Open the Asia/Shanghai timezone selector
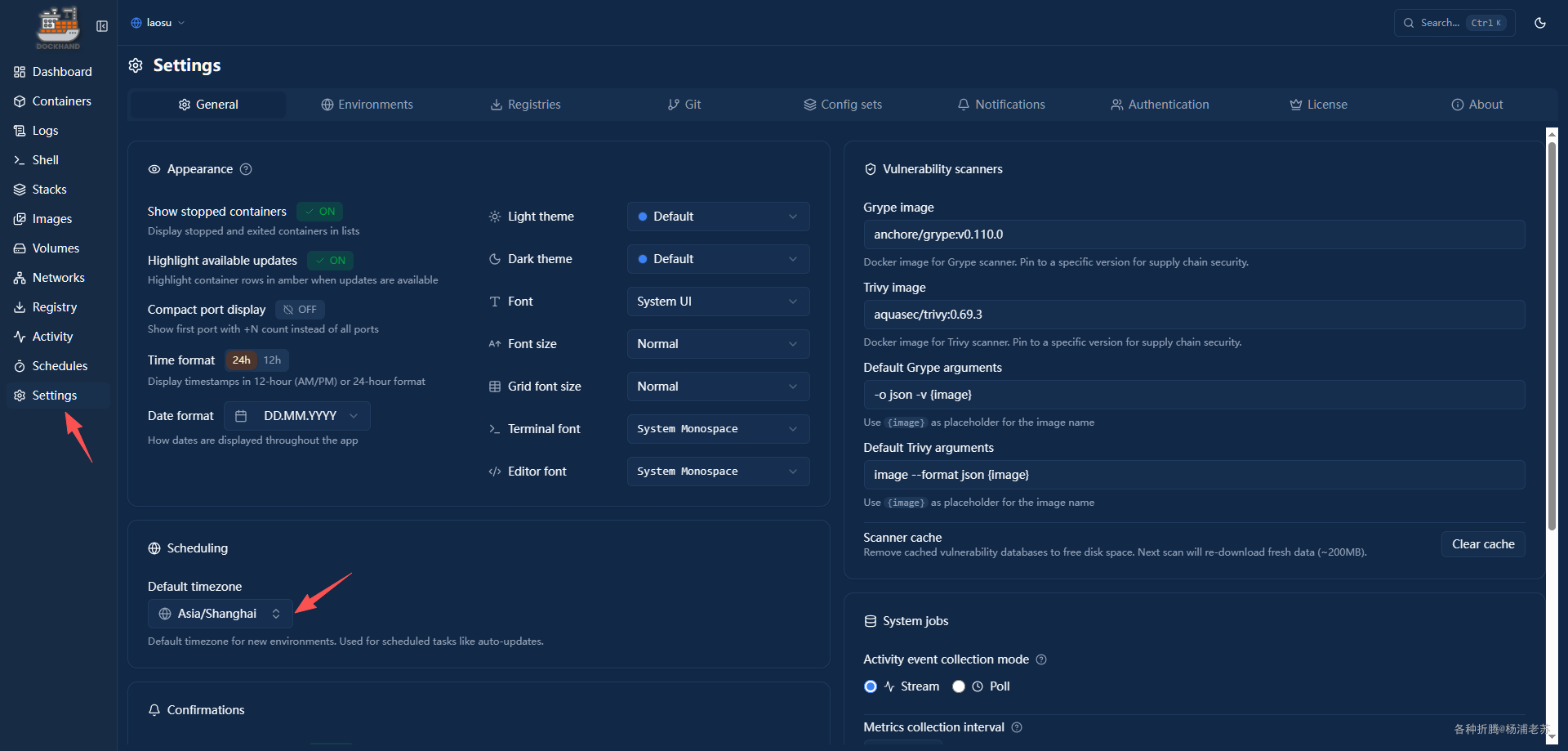The width and height of the screenshot is (1568, 751). coord(220,614)
